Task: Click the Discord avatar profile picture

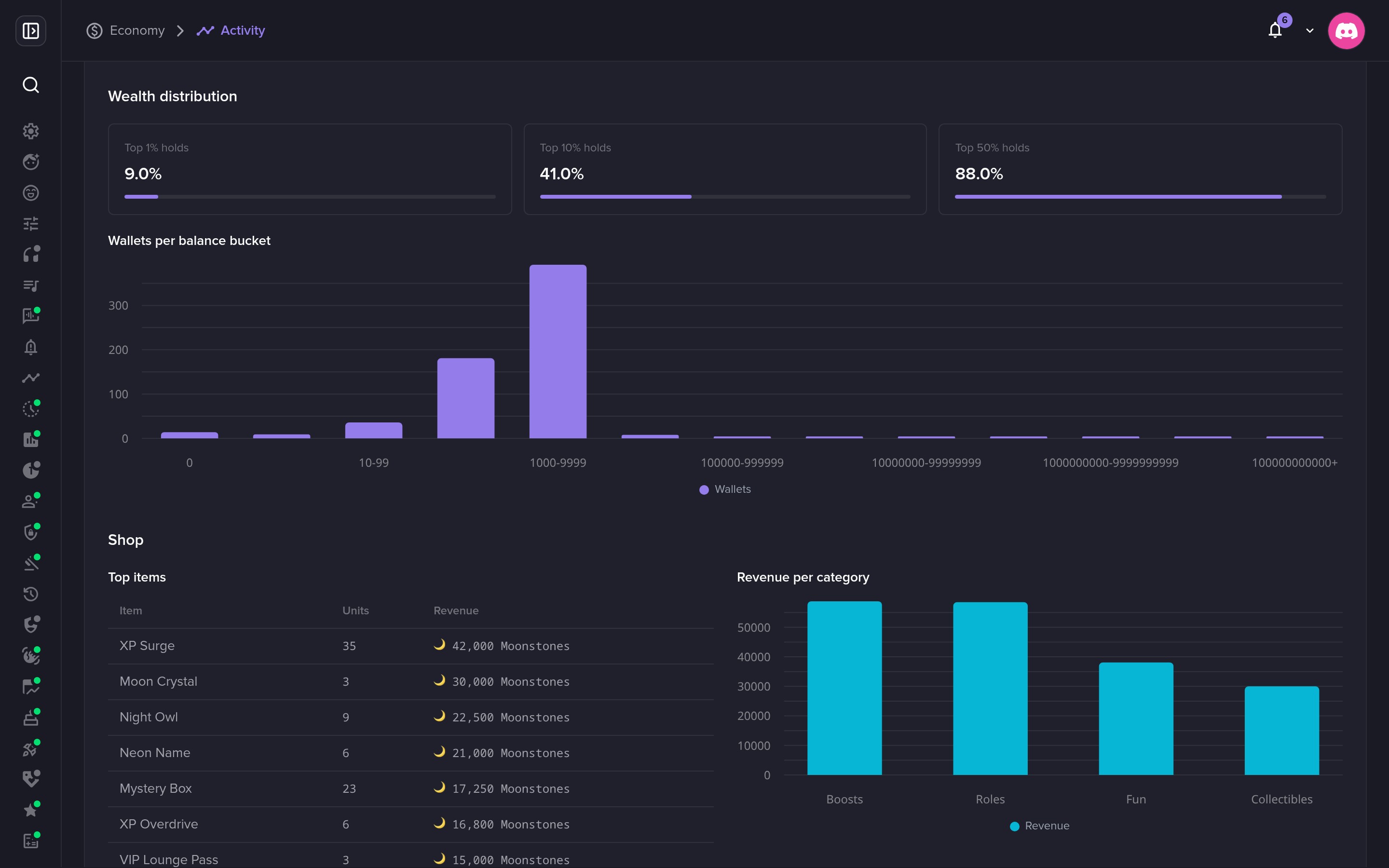Action: [1346, 30]
